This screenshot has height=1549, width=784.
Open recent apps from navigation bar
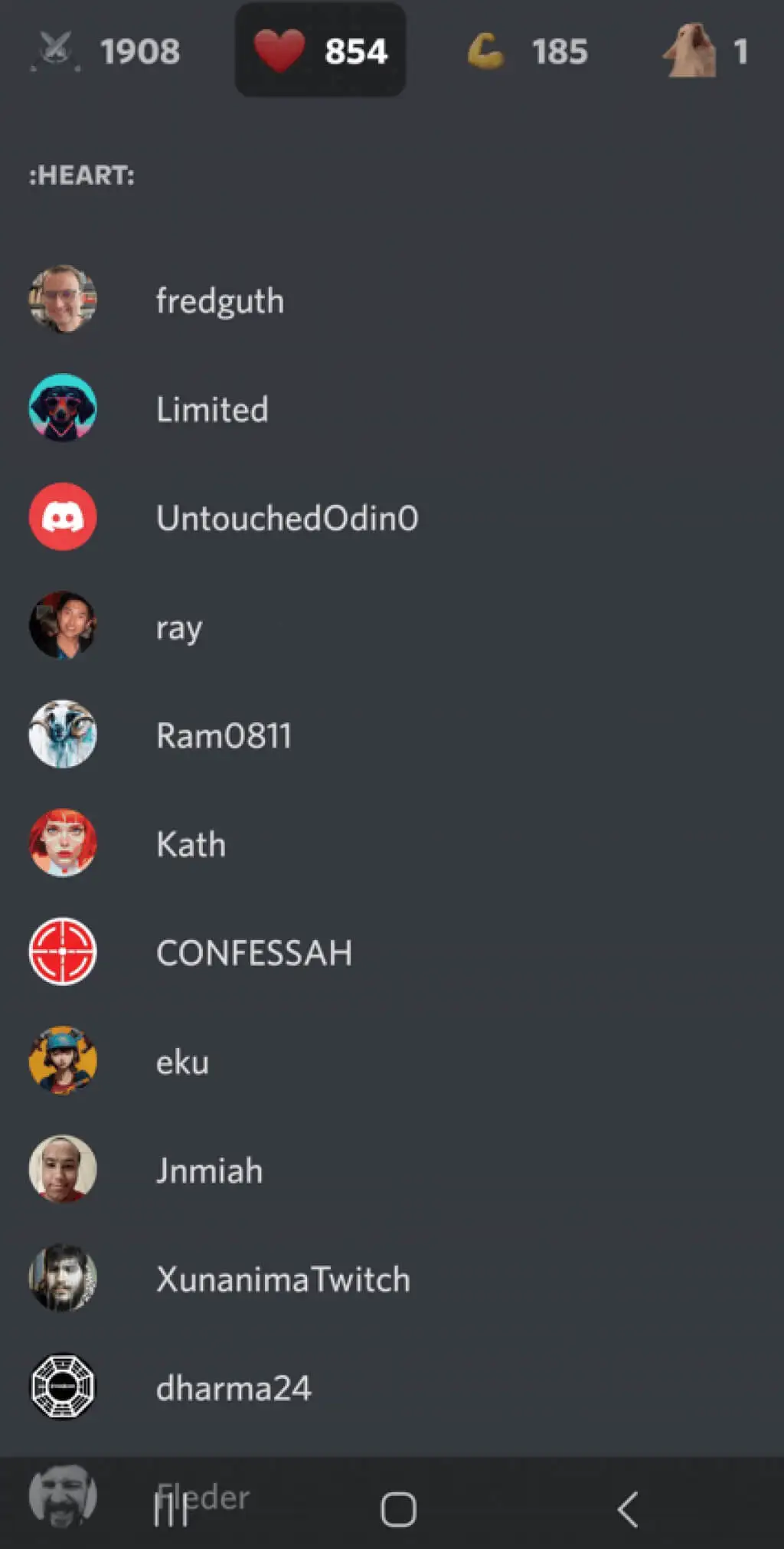point(170,1510)
